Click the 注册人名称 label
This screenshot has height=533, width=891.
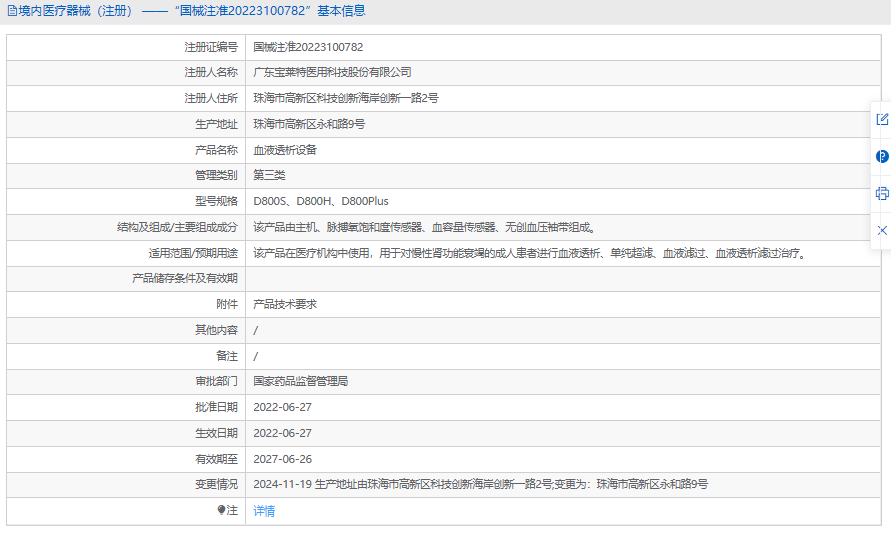point(211,72)
